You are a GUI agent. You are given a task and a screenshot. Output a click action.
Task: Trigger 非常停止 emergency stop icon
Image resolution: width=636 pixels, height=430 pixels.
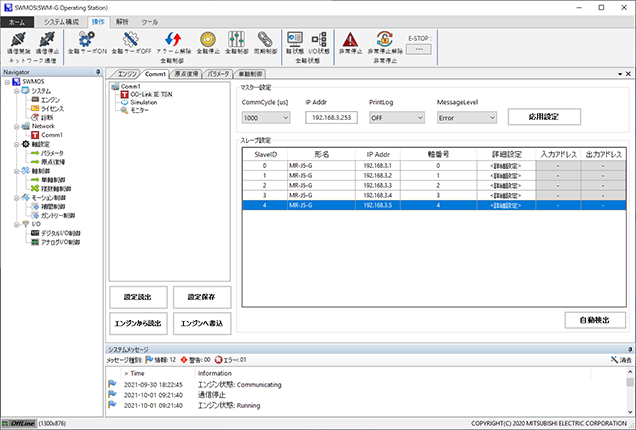point(350,43)
